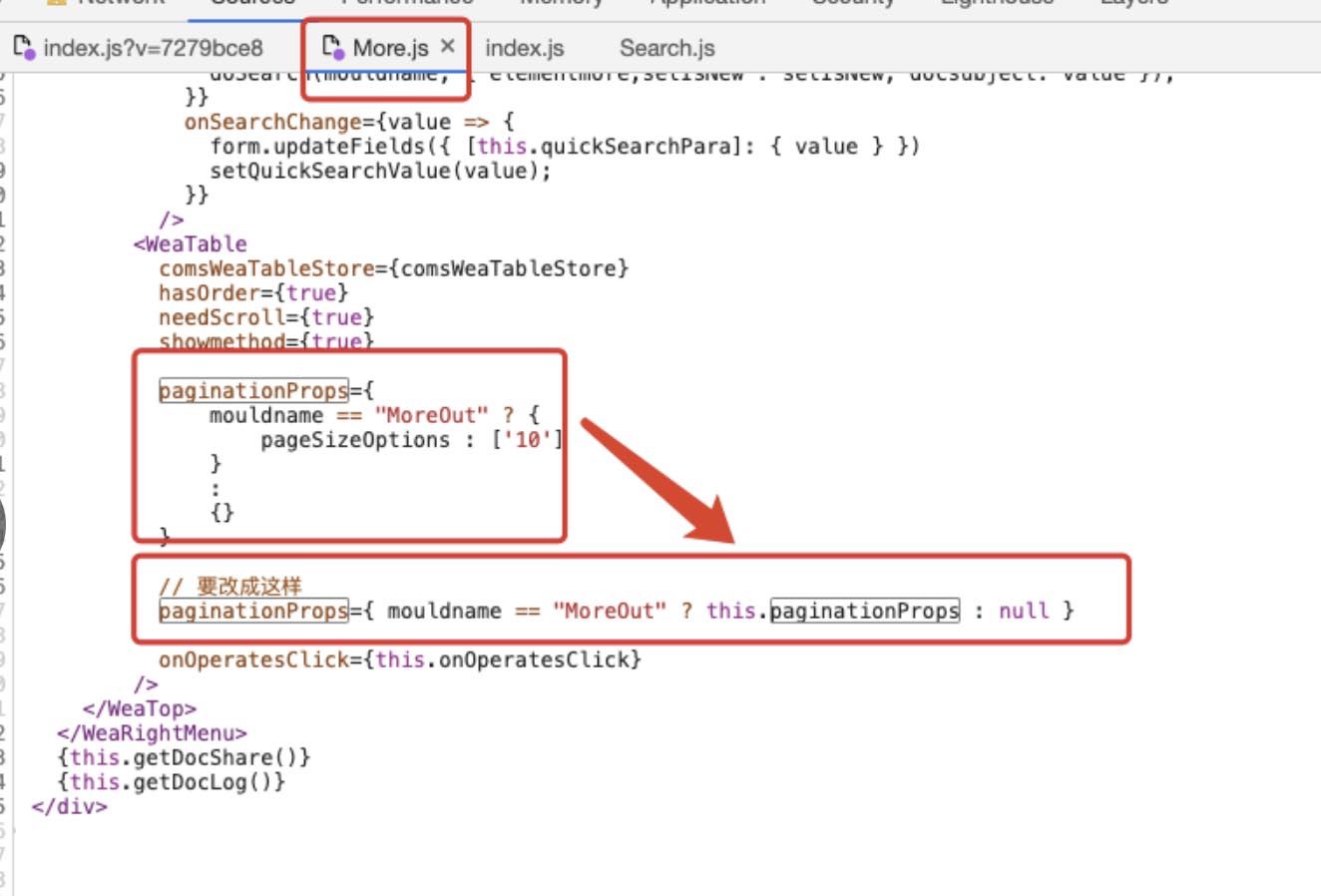Screen dimensions: 1321x896
Task: Close the More.js tab
Action: [x=447, y=46]
